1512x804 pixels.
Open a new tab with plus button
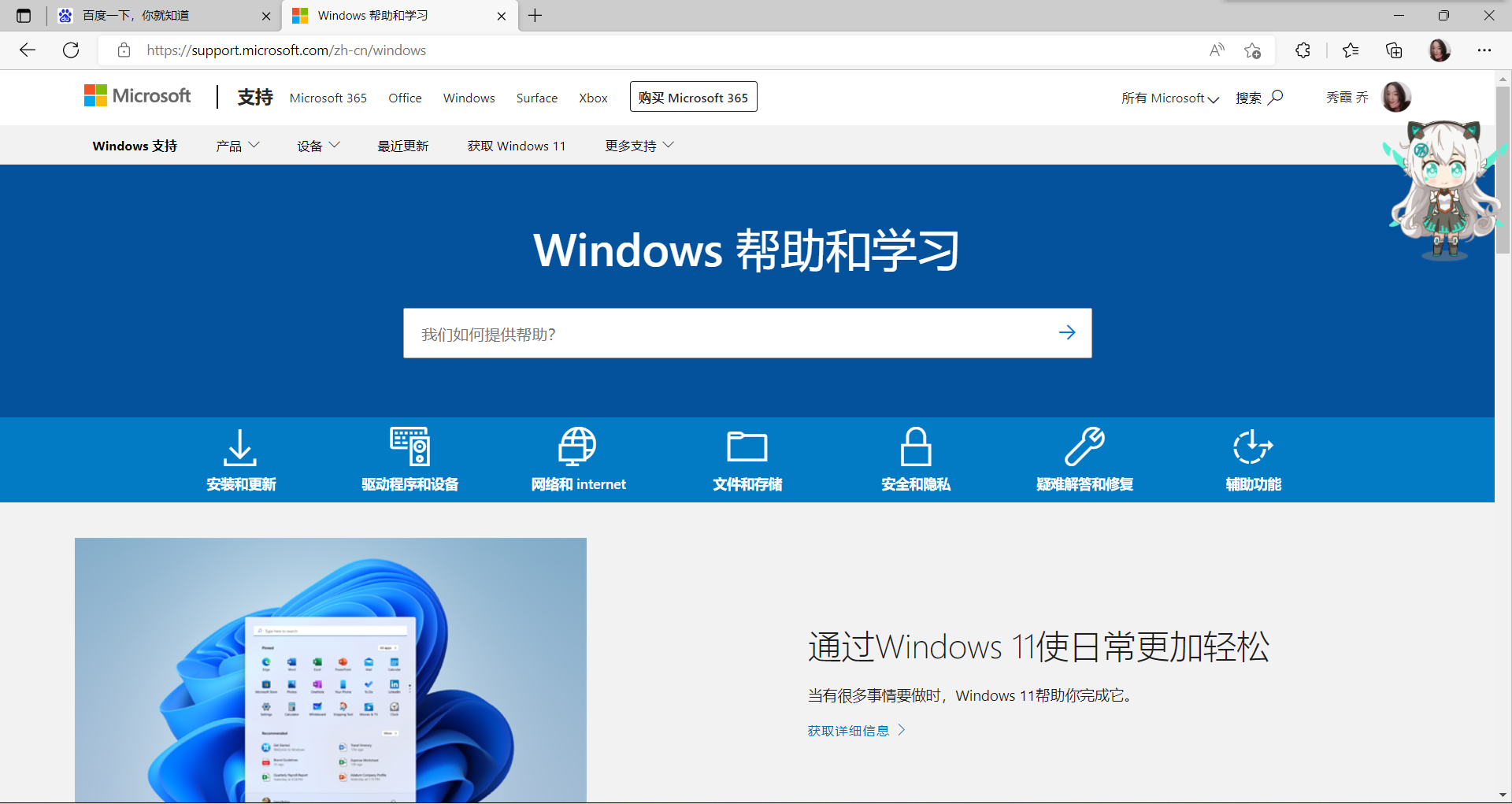pos(535,16)
